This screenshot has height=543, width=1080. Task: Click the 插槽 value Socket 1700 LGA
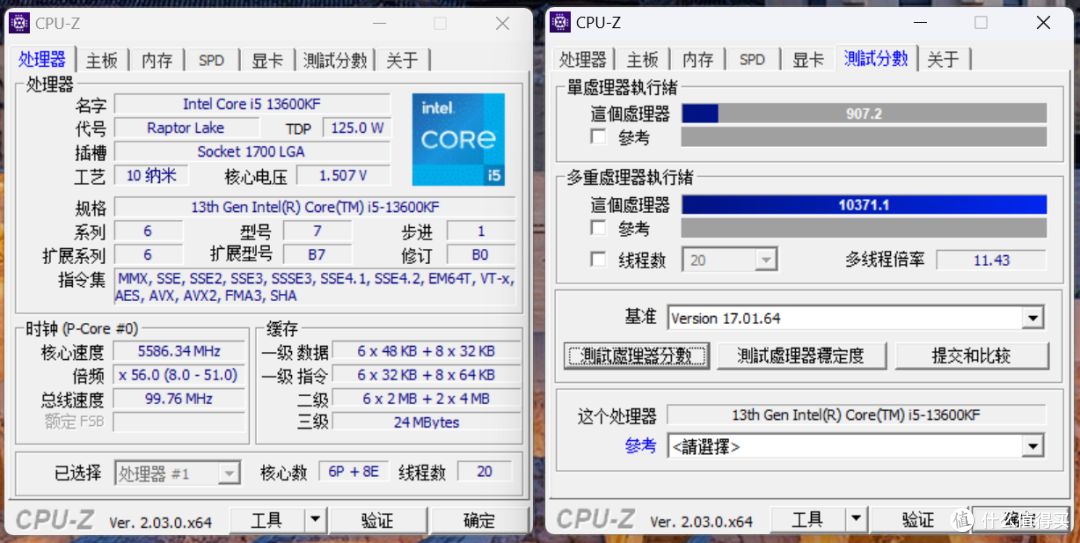pos(252,152)
